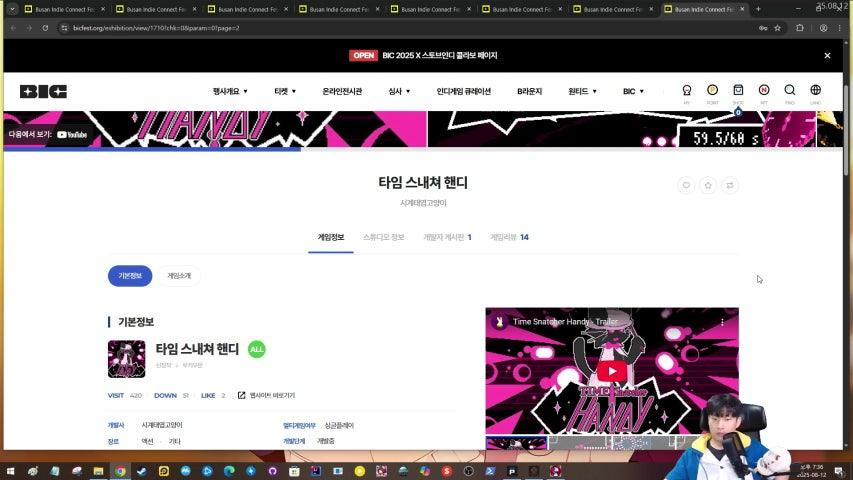
Task: Open the NFT icon in the header
Action: (x=764, y=91)
